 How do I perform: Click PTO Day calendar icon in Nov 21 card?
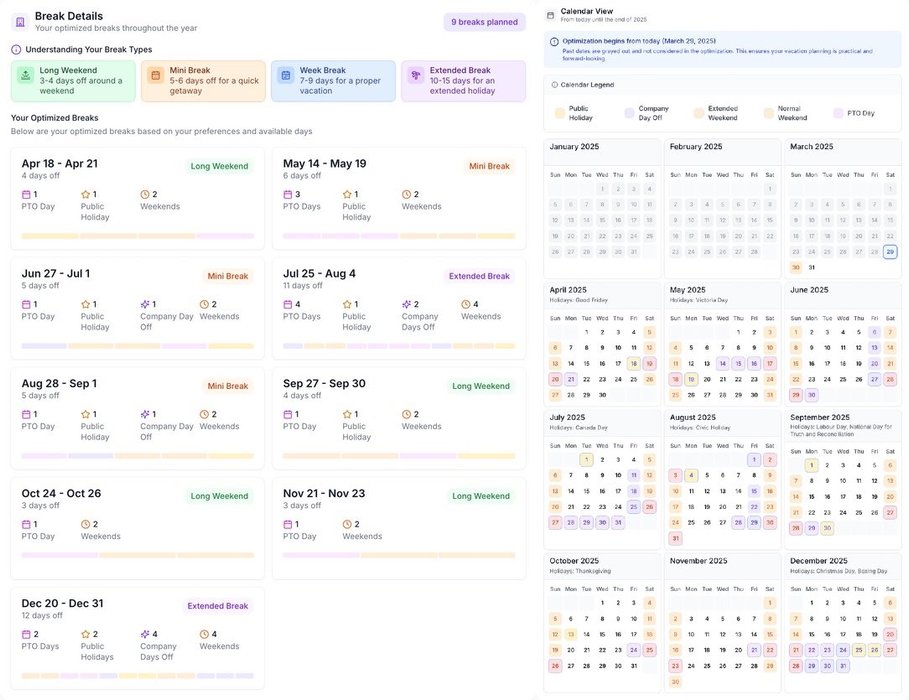pyautogui.click(x=288, y=524)
